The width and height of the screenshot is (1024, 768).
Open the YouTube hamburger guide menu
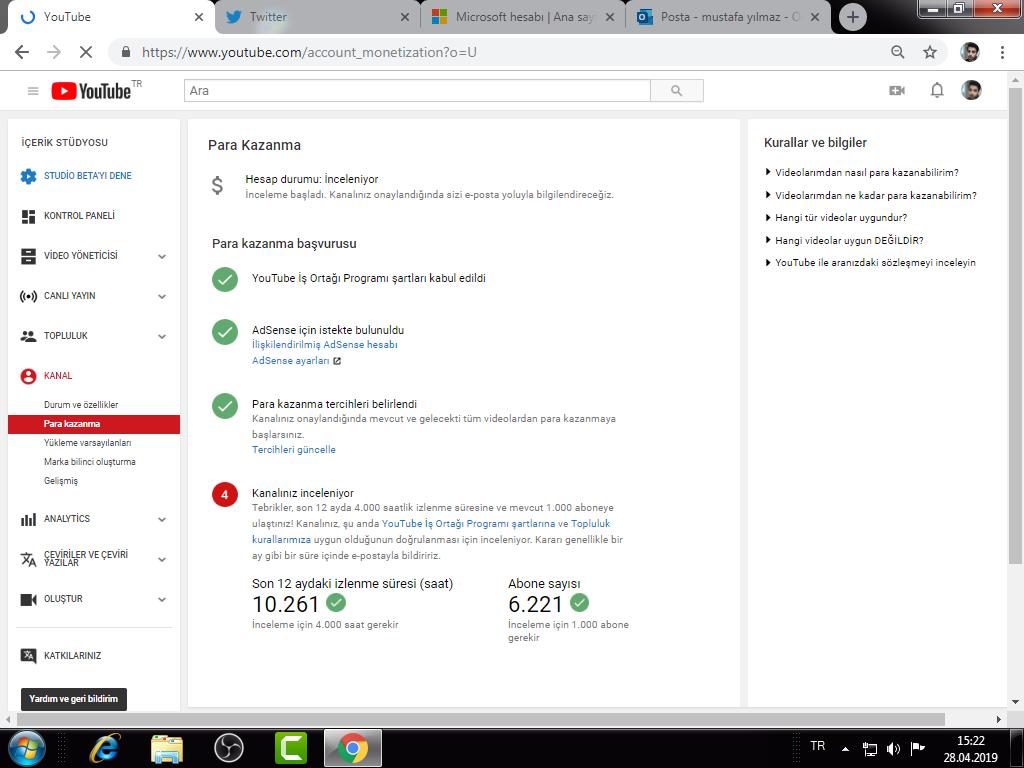tap(33, 91)
